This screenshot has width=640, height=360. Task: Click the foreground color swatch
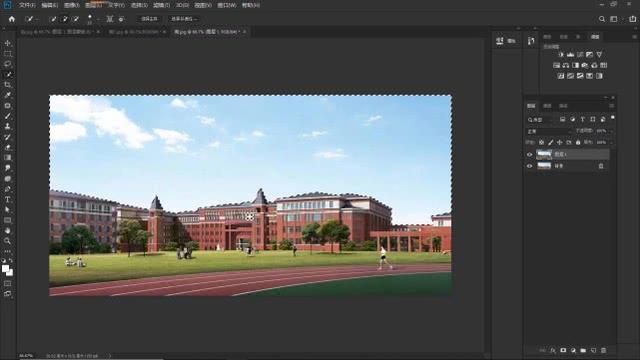[5, 269]
